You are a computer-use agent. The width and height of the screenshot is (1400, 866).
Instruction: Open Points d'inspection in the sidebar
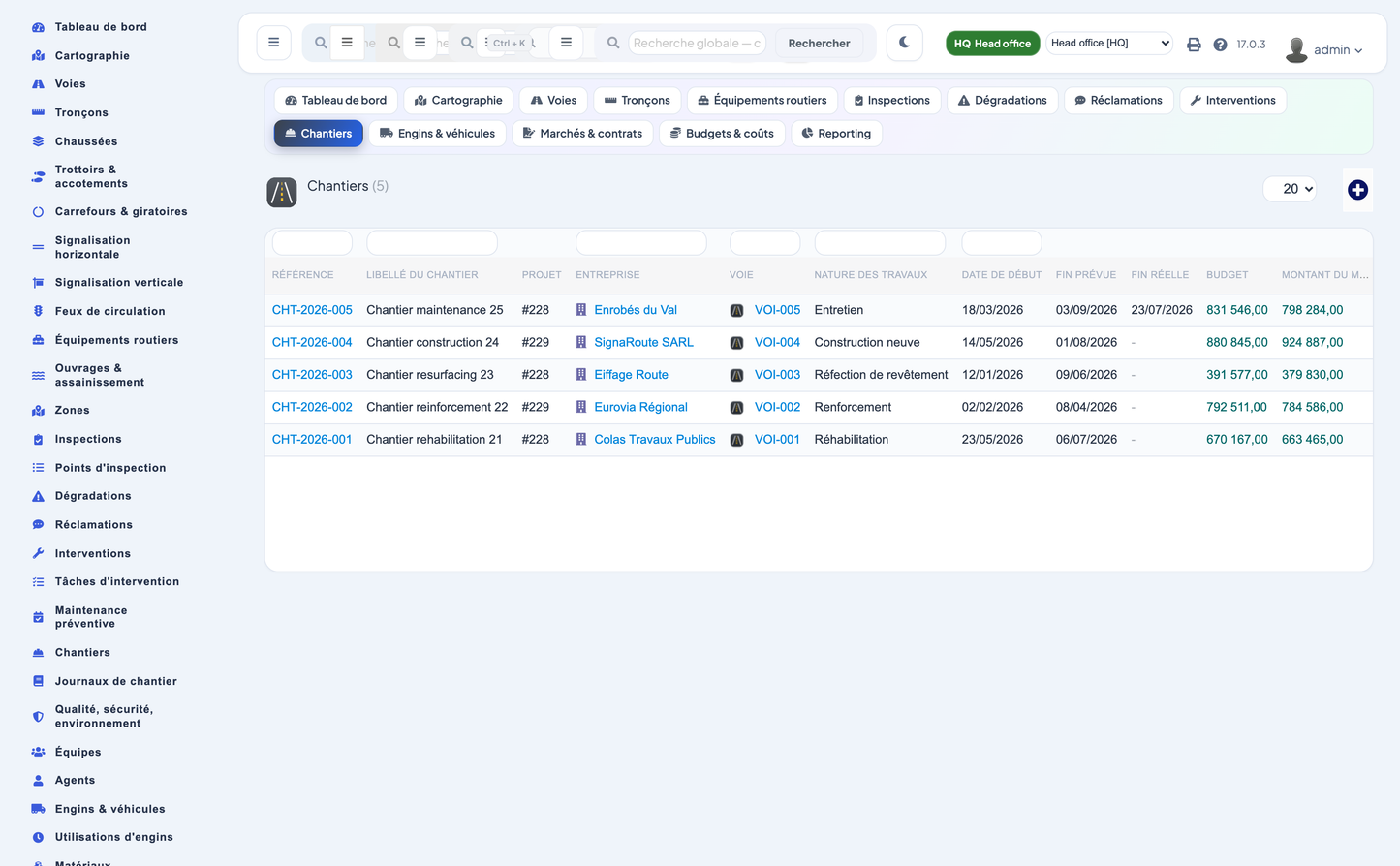[110, 468]
